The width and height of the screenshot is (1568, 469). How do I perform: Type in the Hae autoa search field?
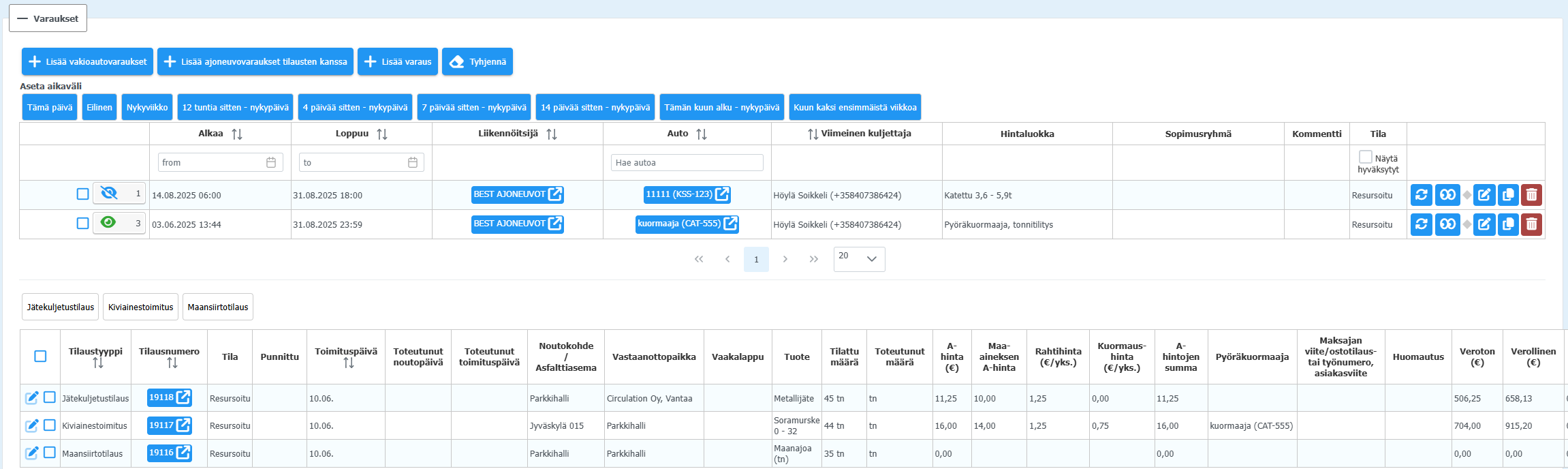coord(687,162)
